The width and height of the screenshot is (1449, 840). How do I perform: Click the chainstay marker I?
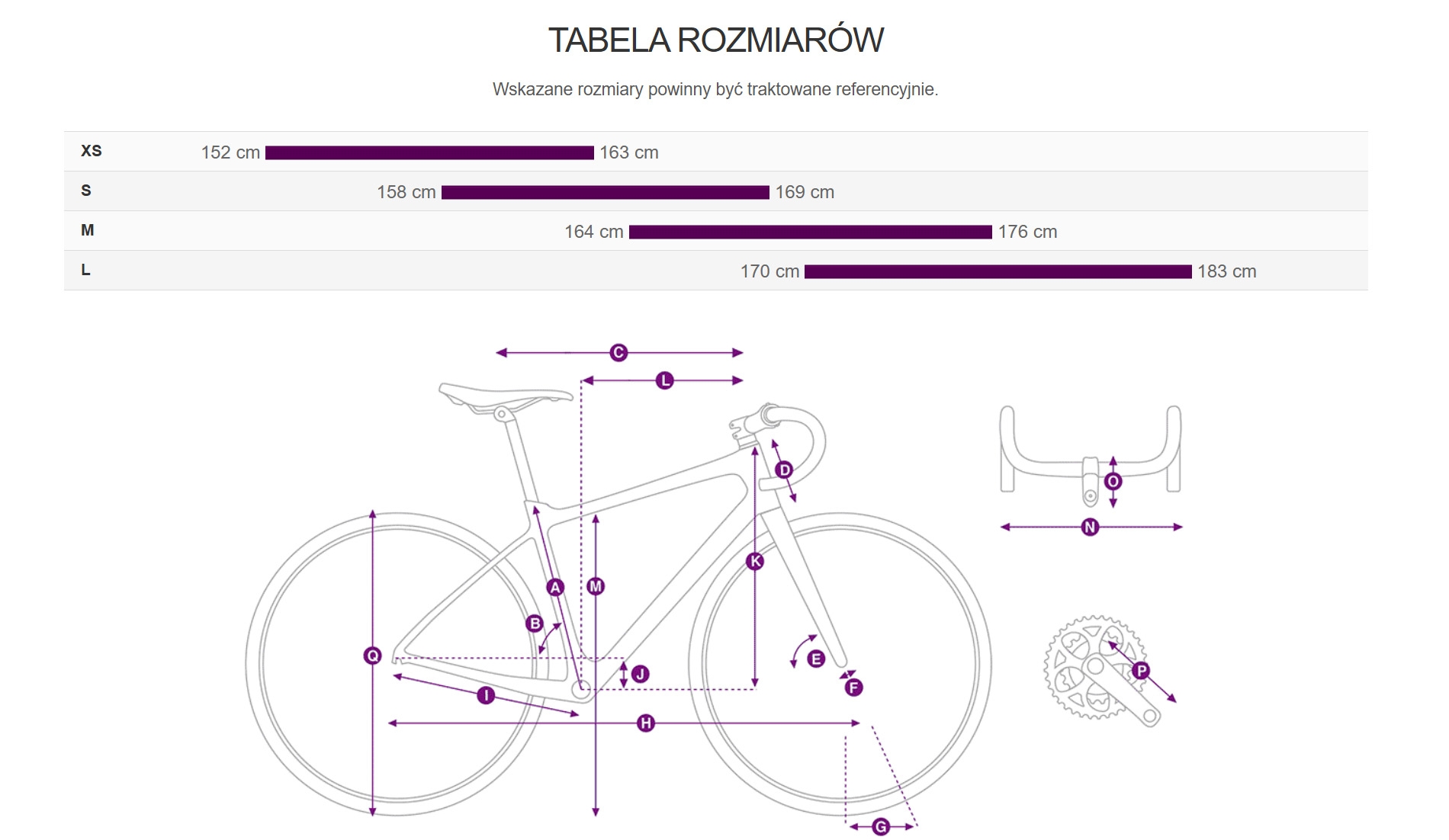coord(486,695)
